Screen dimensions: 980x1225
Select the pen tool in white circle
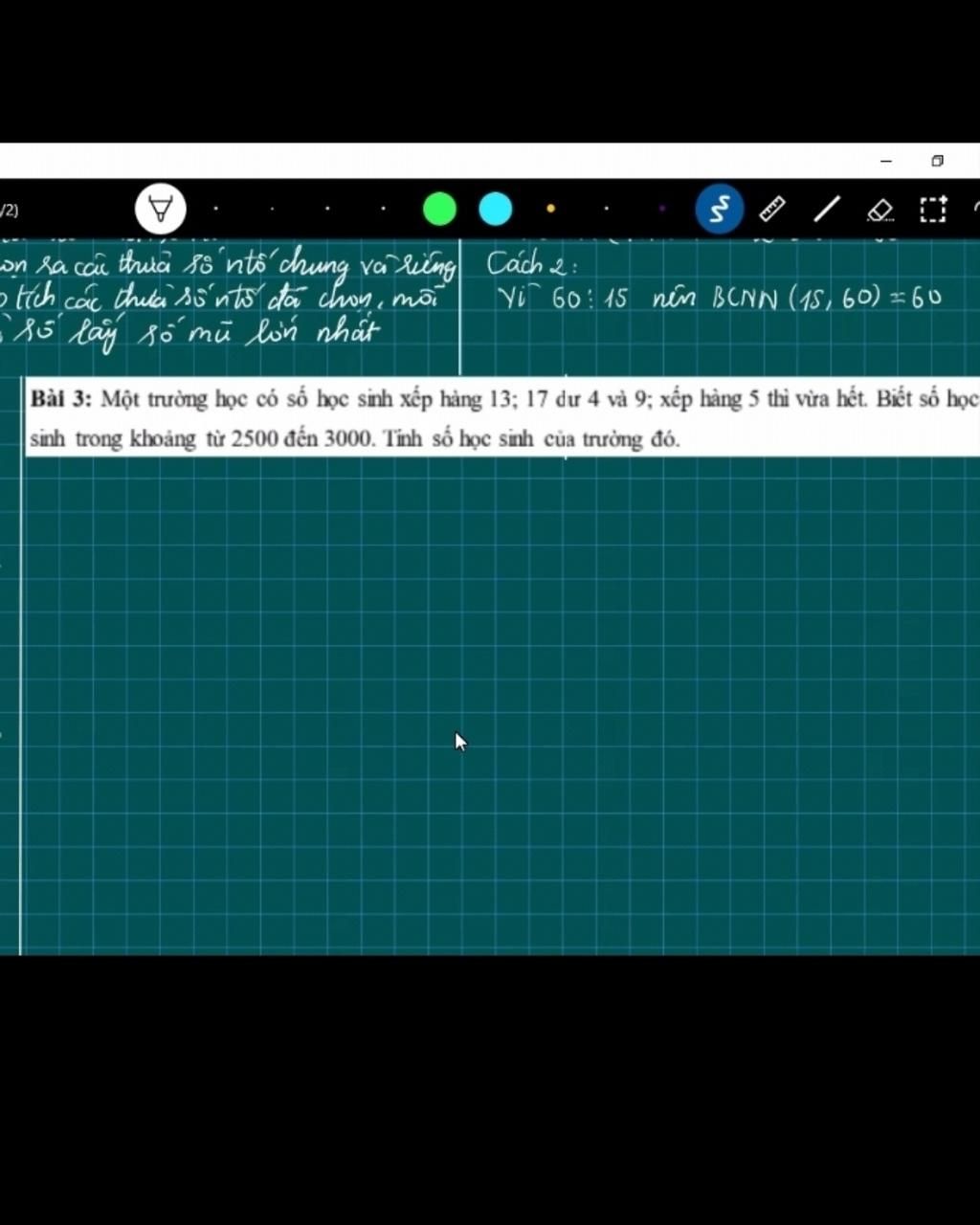(x=160, y=209)
